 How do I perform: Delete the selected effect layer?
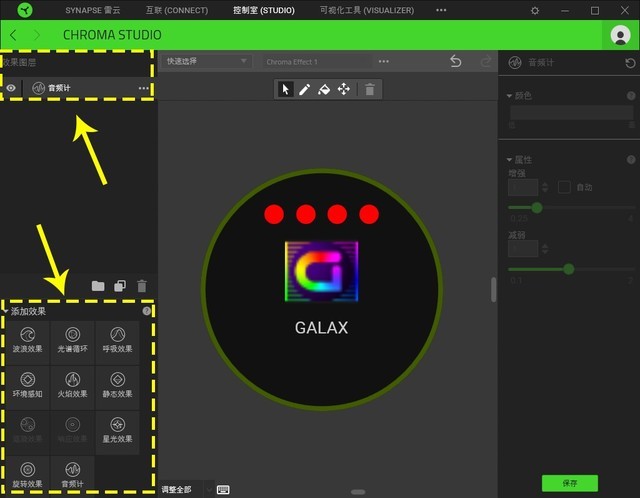(142, 286)
